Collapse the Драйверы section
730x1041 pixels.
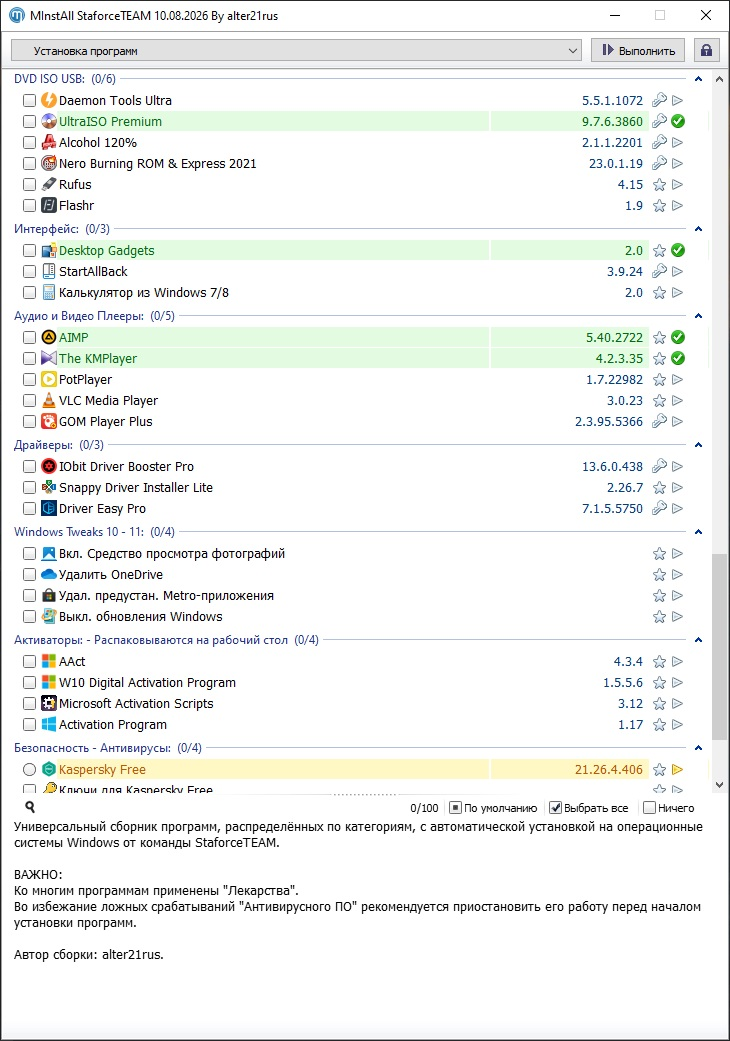(698, 445)
